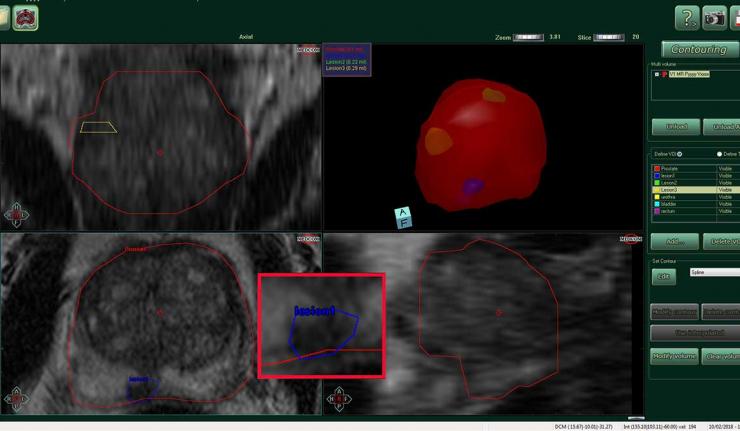740x431 pixels.
Task: Click the camera screenshot icon
Action: 714,17
